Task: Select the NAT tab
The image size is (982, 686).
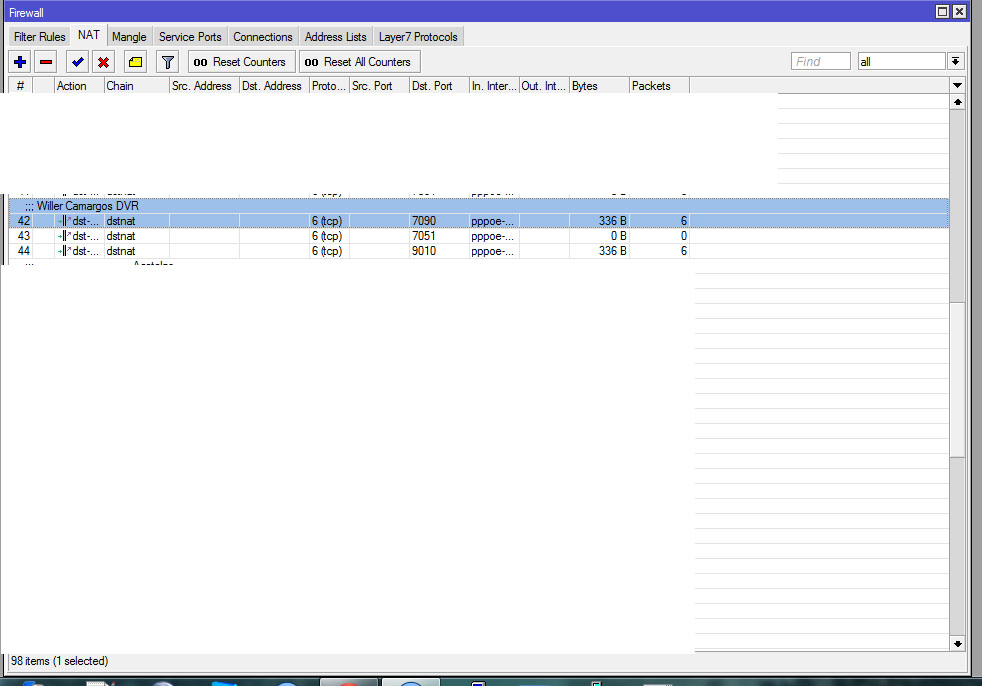Action: (x=89, y=35)
